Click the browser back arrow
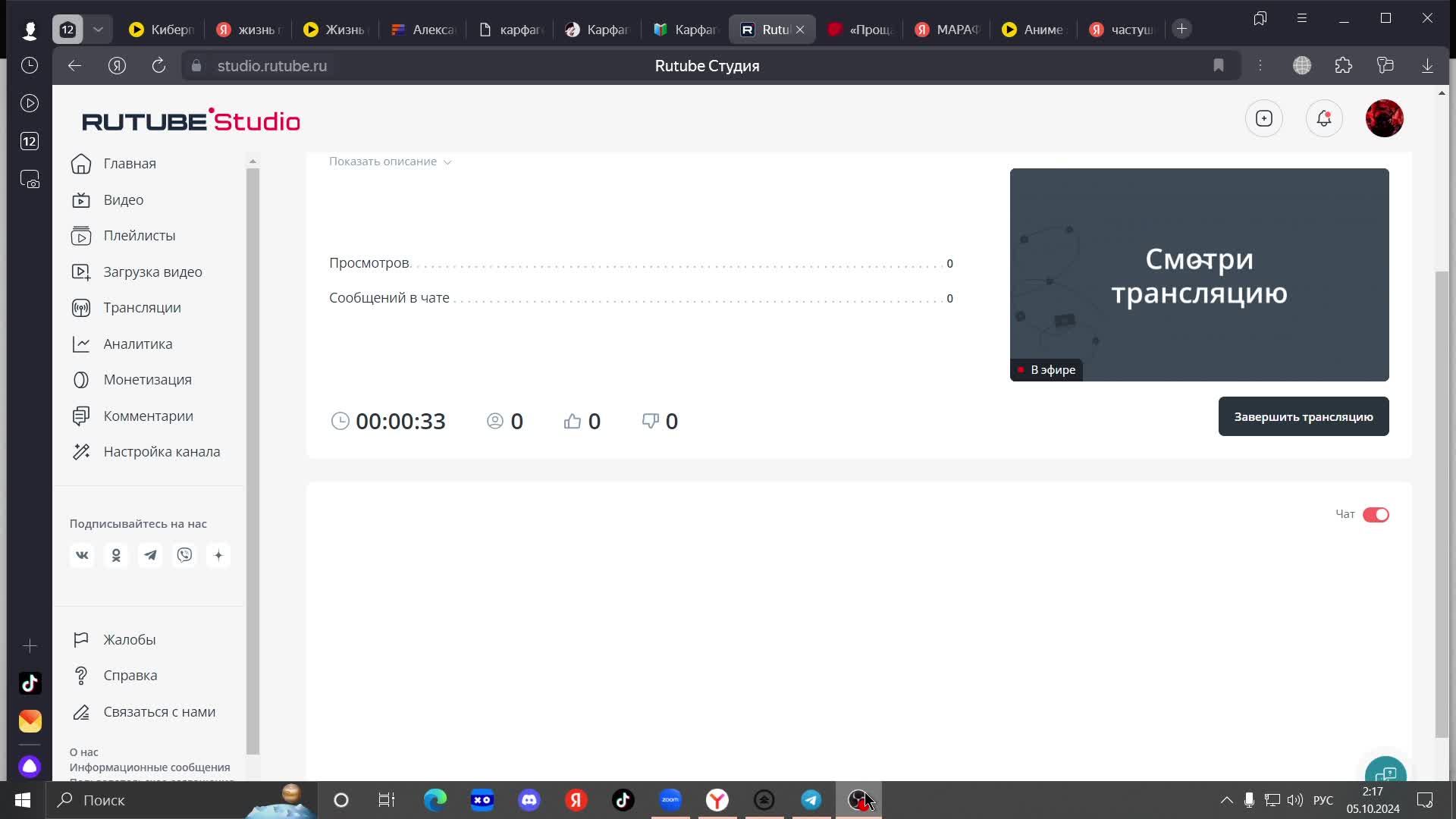Viewport: 1456px width, 819px height. point(74,66)
